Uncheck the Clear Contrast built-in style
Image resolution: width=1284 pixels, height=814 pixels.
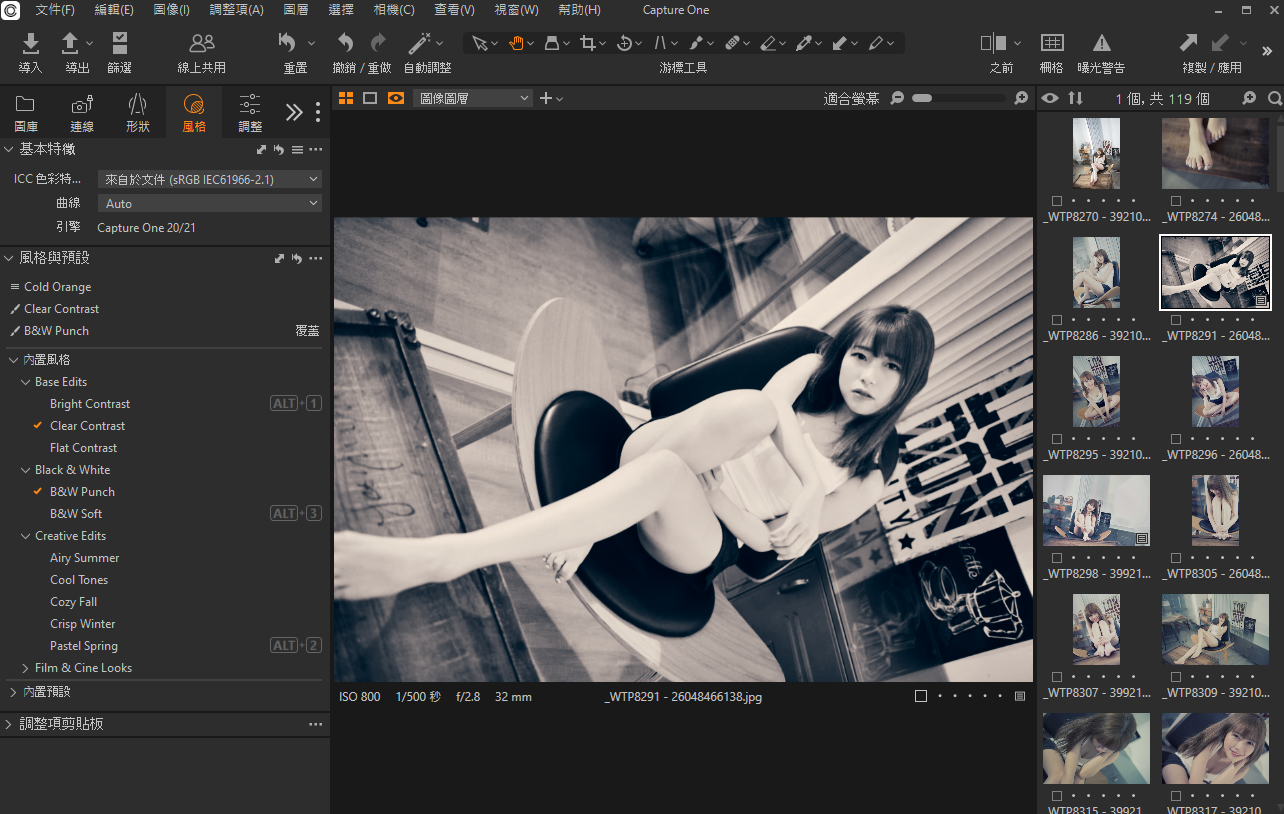(38, 426)
